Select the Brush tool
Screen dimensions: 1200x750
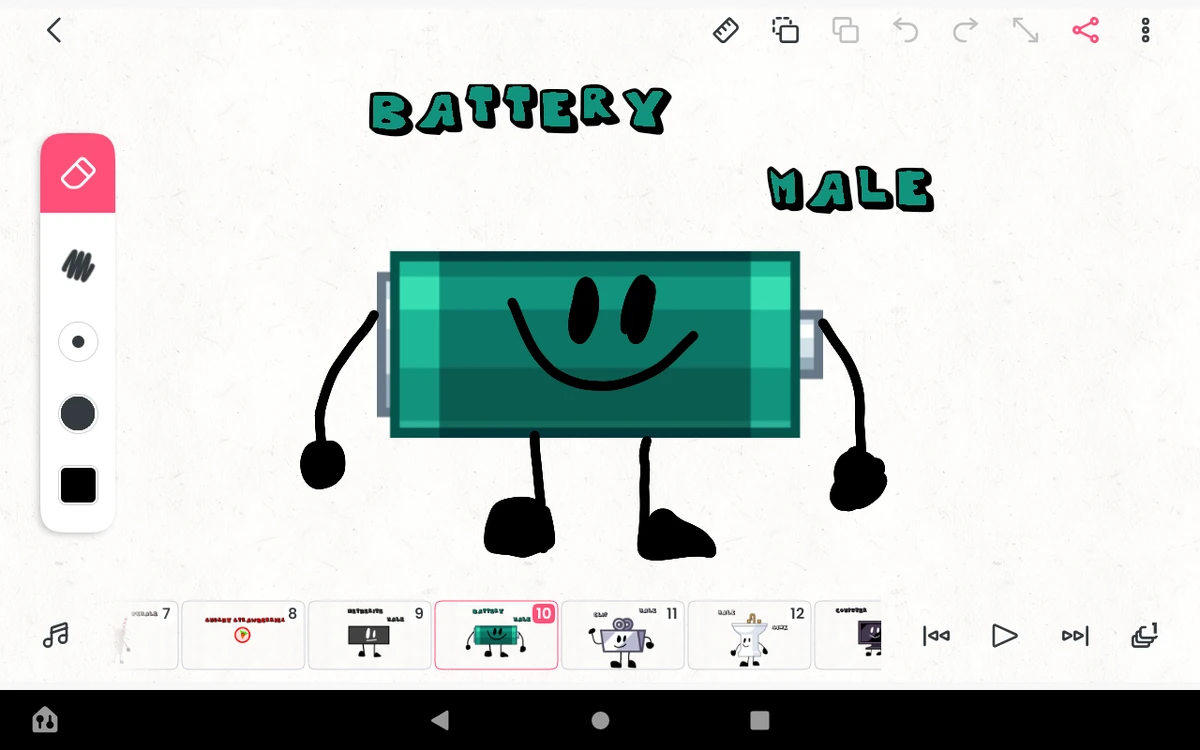pyautogui.click(x=78, y=267)
